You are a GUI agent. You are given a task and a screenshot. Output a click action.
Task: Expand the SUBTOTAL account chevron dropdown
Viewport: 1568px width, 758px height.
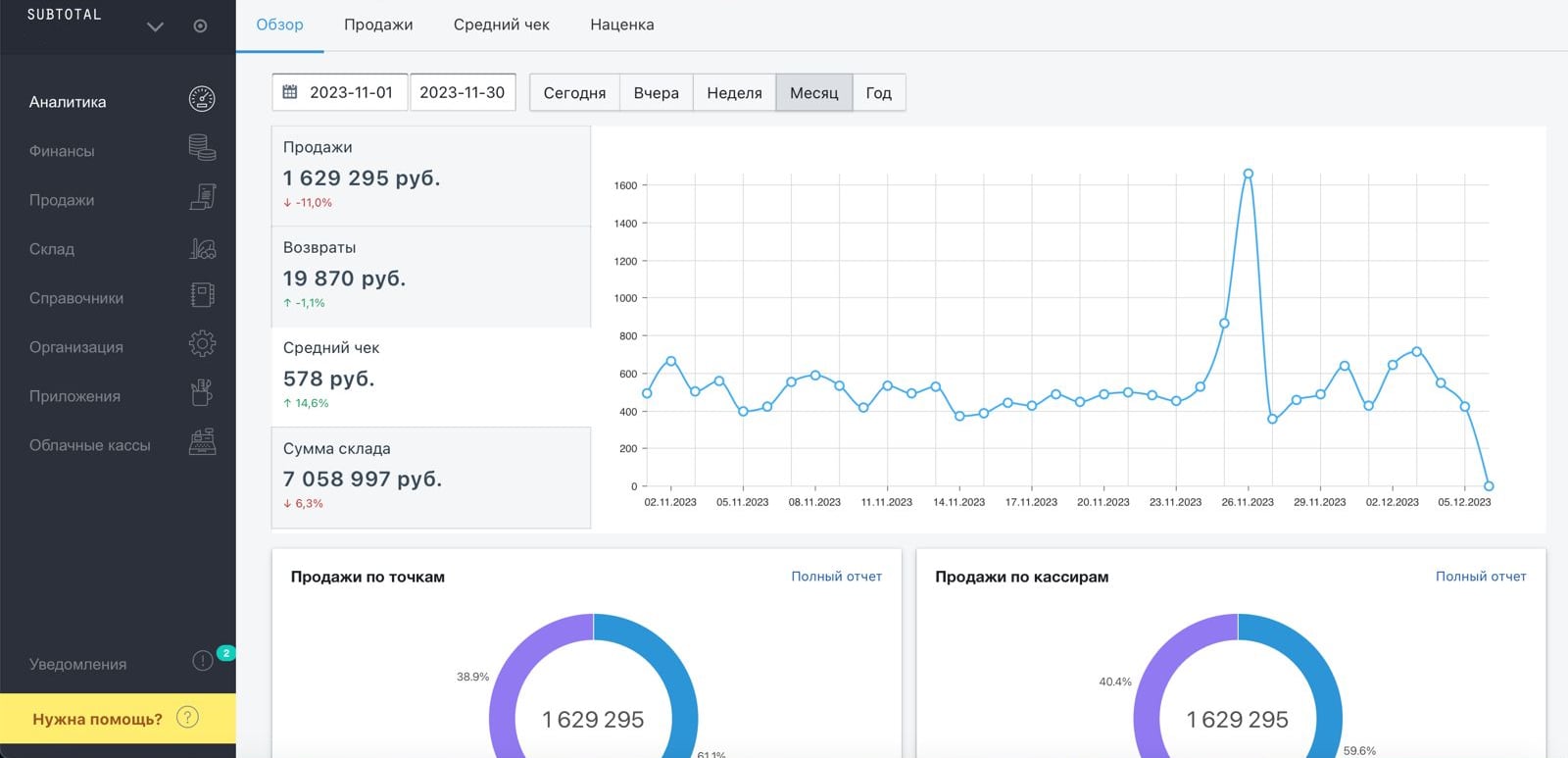click(155, 26)
